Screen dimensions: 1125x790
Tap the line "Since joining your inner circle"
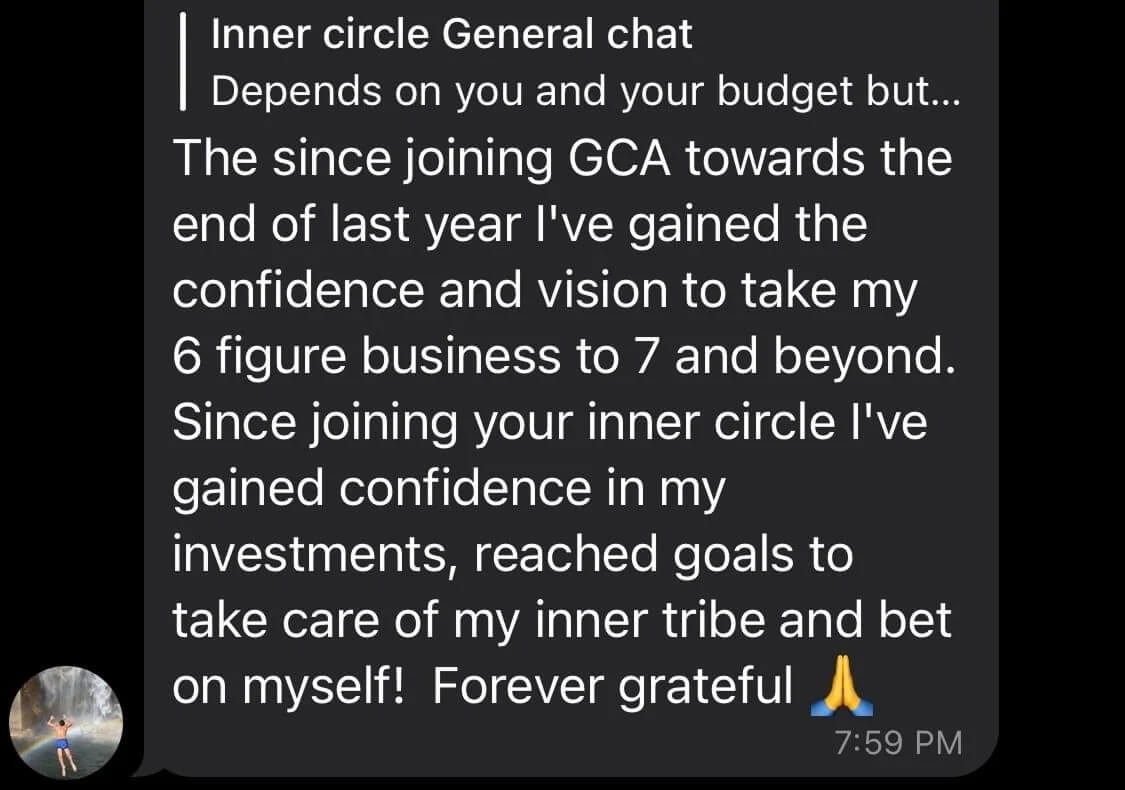point(550,424)
